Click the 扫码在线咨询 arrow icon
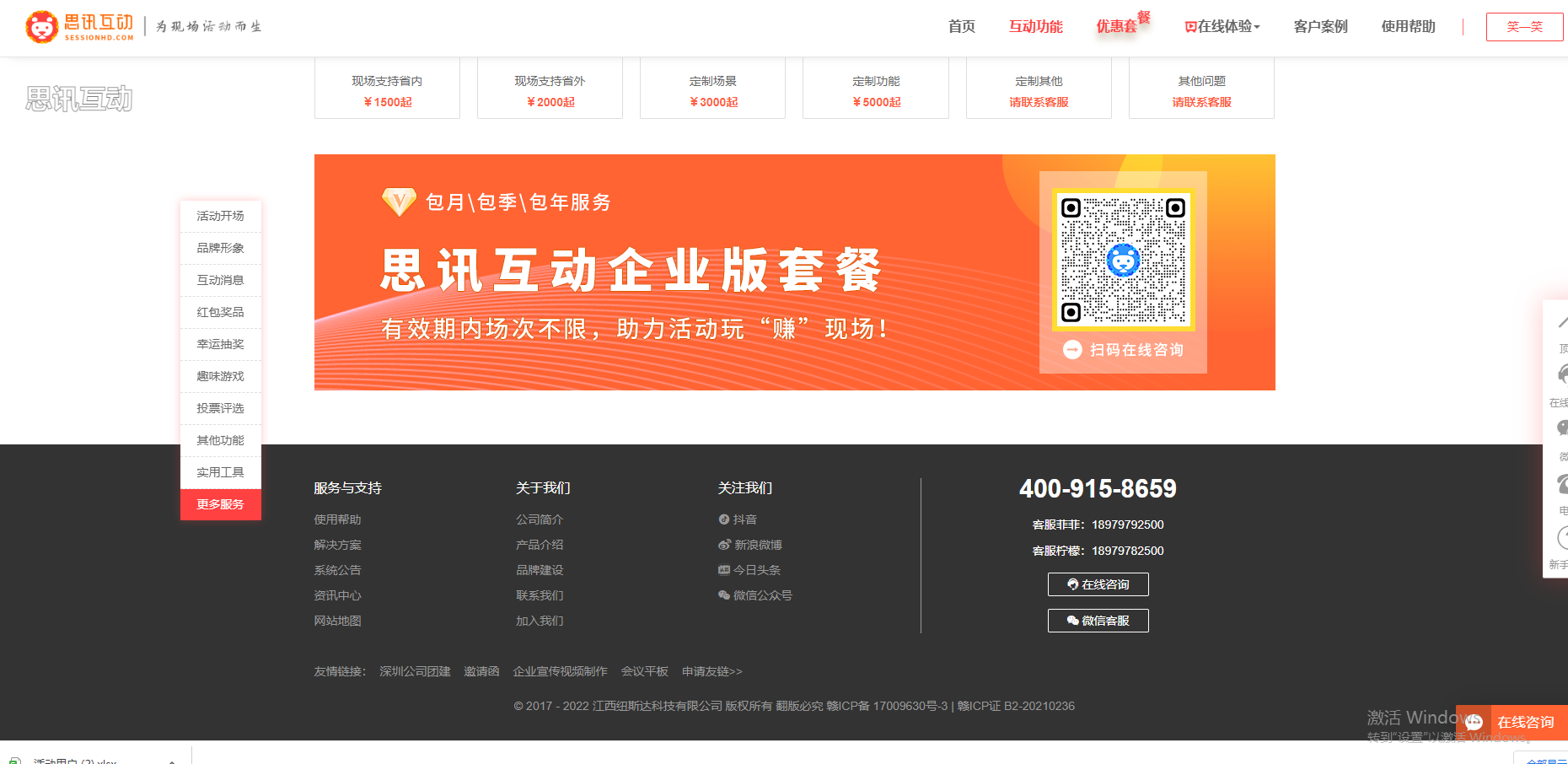 pos(1072,349)
